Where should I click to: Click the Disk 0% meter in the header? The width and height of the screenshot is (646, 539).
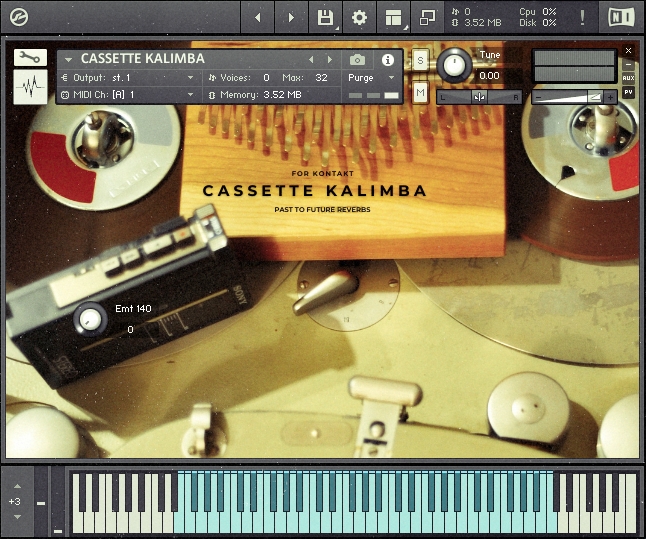(537, 23)
